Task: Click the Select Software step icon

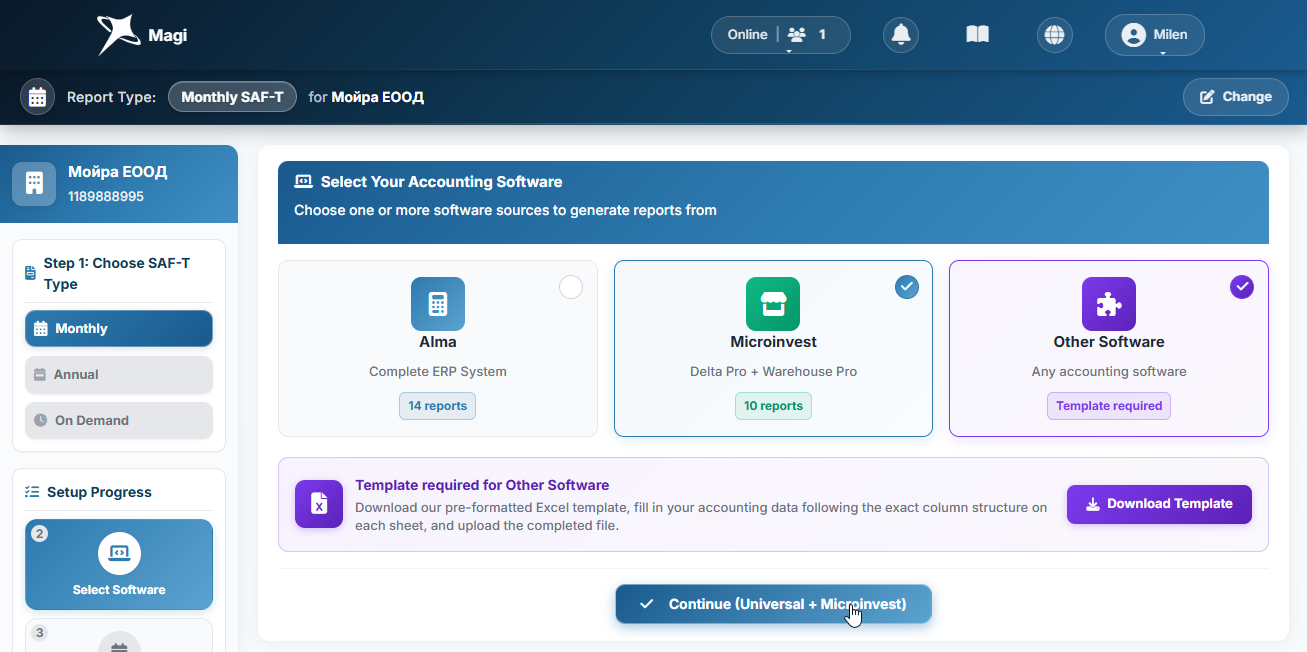Action: tap(119, 553)
